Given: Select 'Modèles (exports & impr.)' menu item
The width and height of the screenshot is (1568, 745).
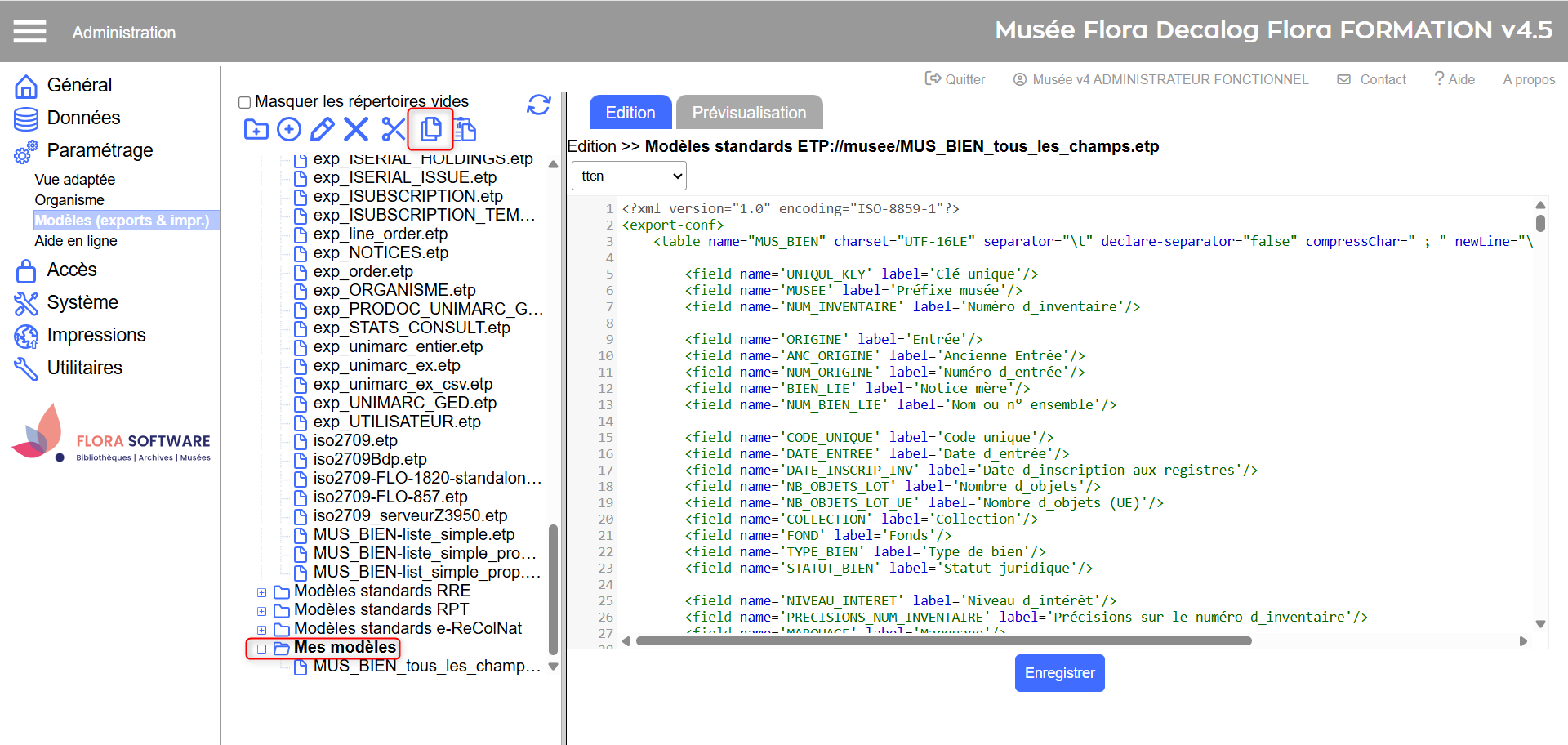Looking at the screenshot, I should click(122, 221).
